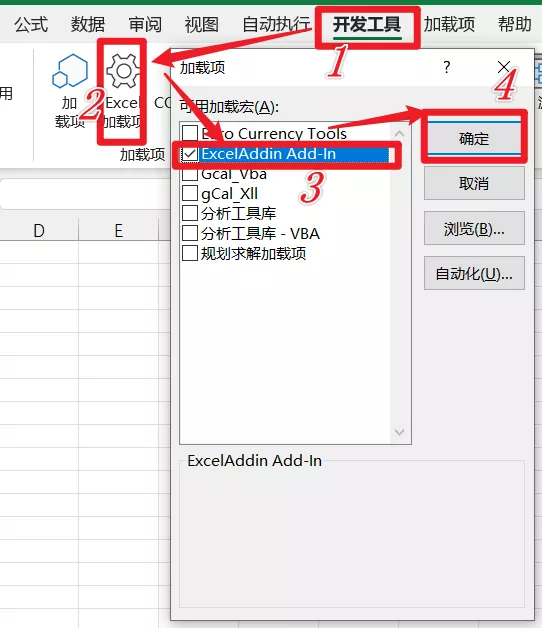This screenshot has height=628, width=542.
Task: Close the 加载项 dialog
Action: (504, 67)
